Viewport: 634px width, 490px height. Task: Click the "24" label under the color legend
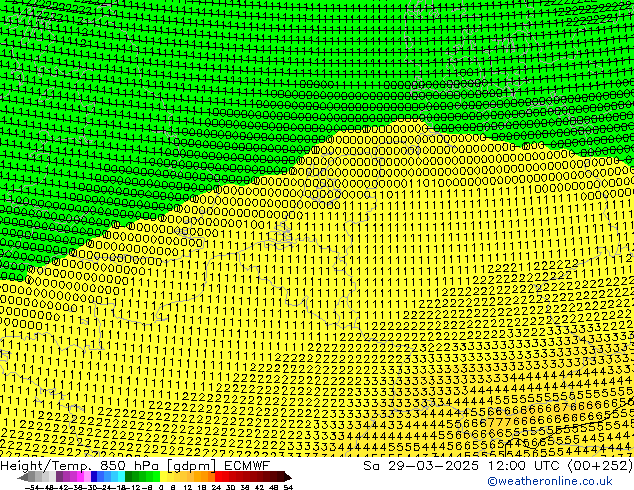(216, 487)
